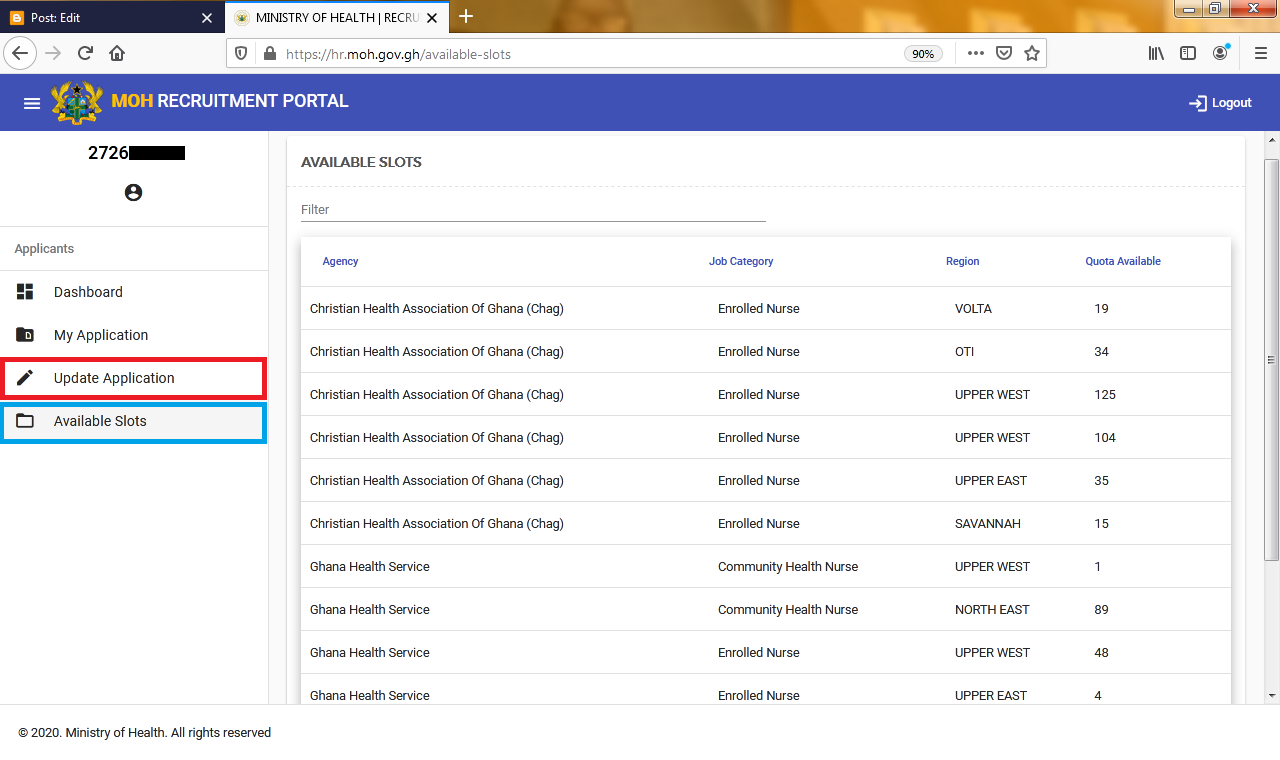Toggle the Firefox sidebar view
Image resolution: width=1280 pixels, height=760 pixels.
[x=1188, y=53]
